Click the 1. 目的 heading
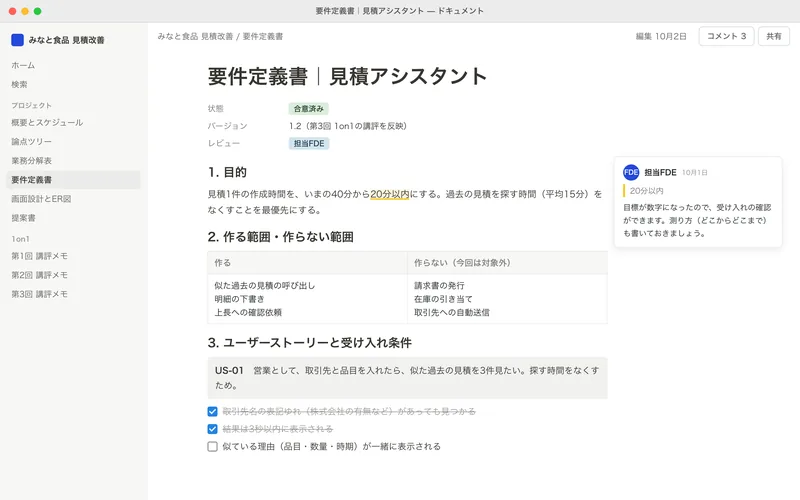 tap(227, 172)
